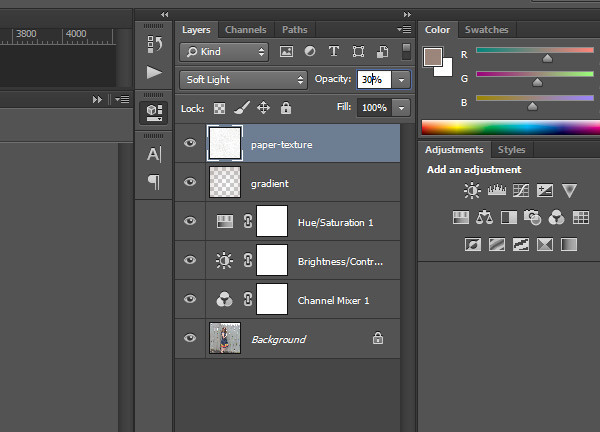The width and height of the screenshot is (600, 432).
Task: Hide the Background layer eye icon
Action: (190, 339)
